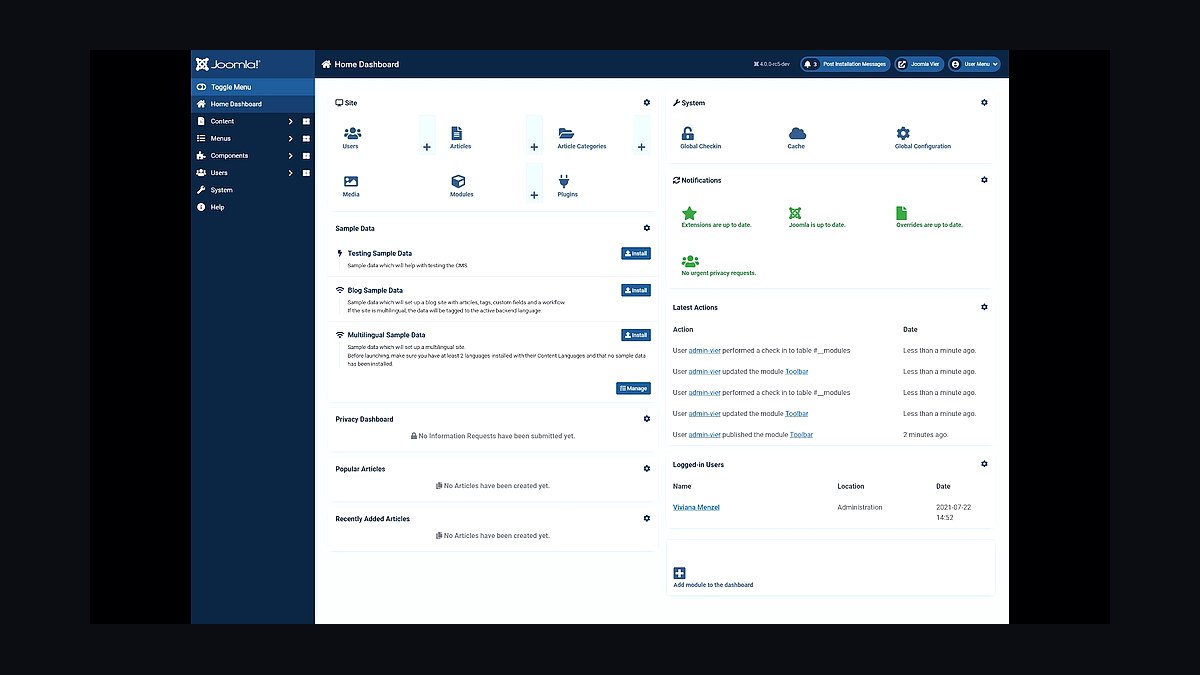The image size is (1200, 675).
Task: Collapse the sidebar with Toggle Menu
Action: (252, 87)
